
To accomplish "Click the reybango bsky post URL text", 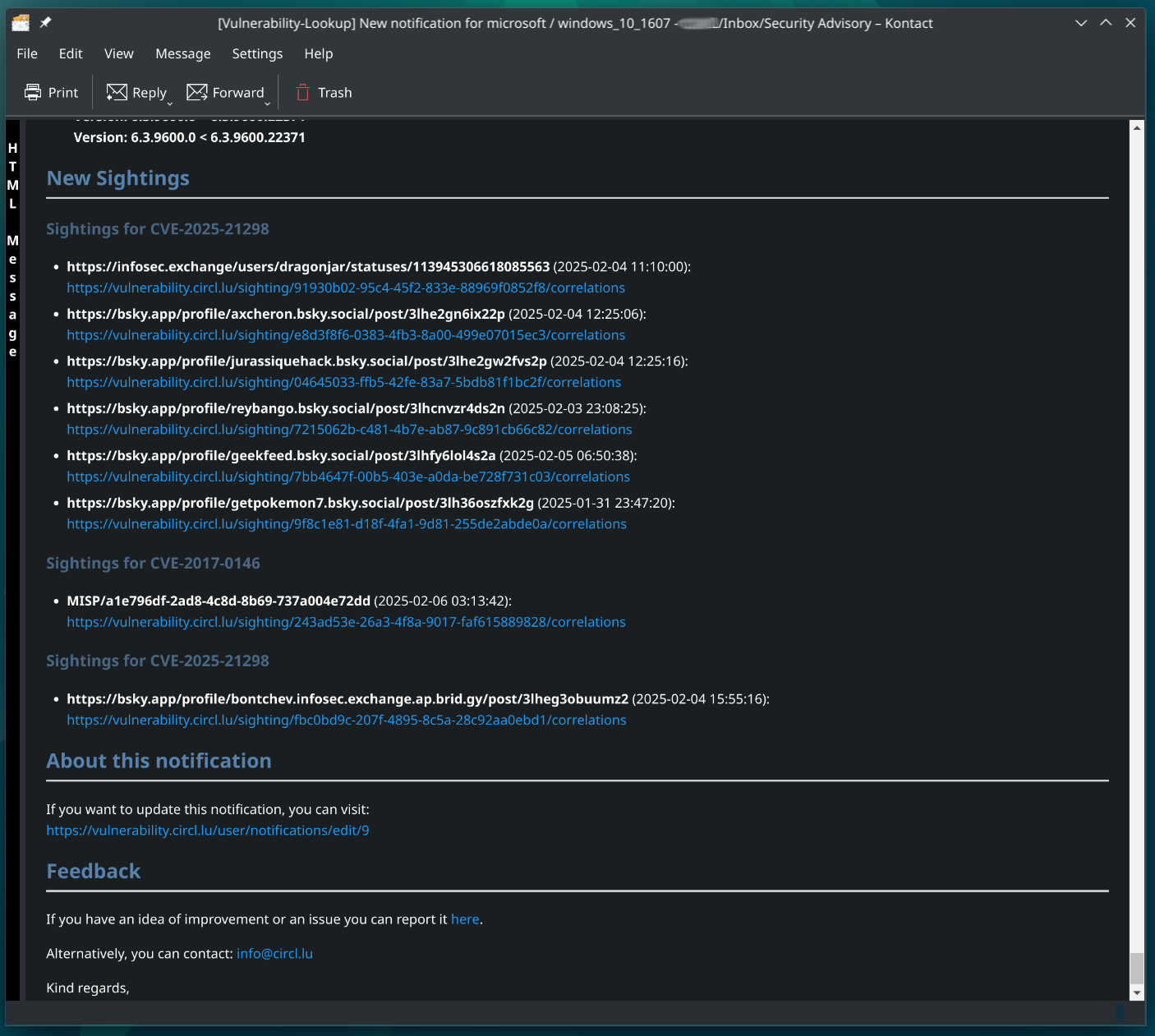I will [286, 408].
